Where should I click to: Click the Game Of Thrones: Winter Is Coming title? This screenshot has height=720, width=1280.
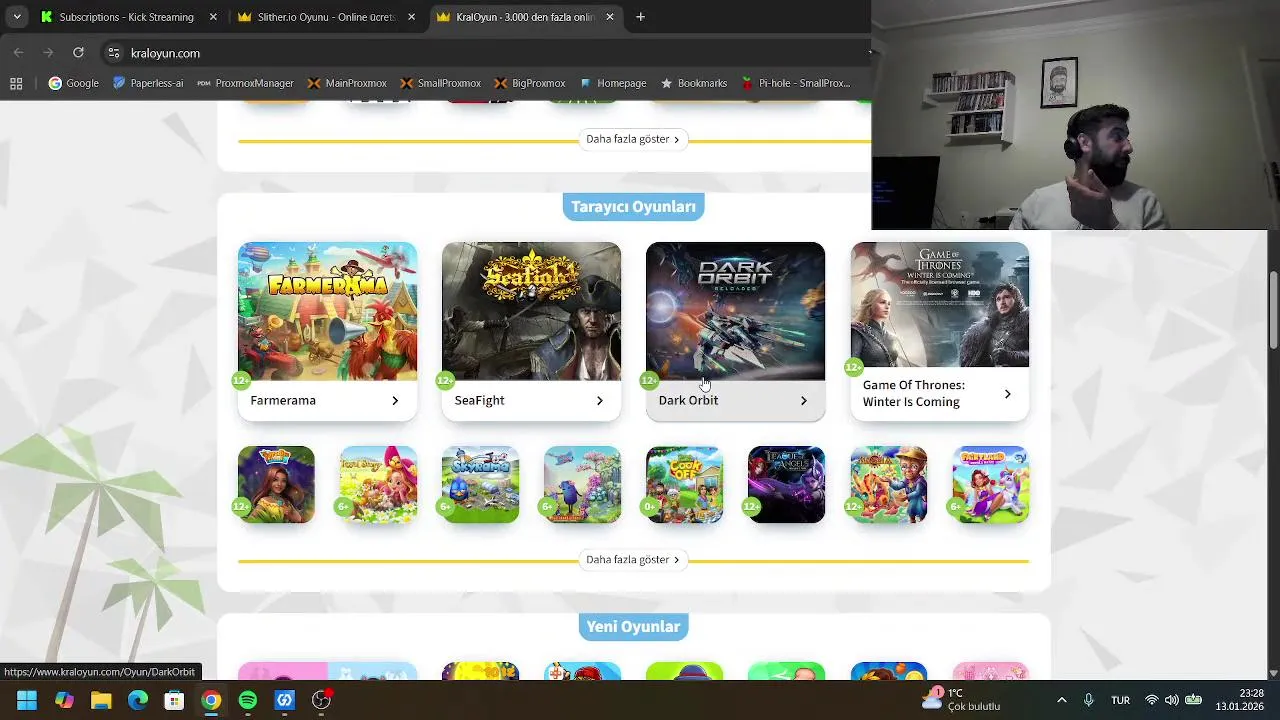914,394
